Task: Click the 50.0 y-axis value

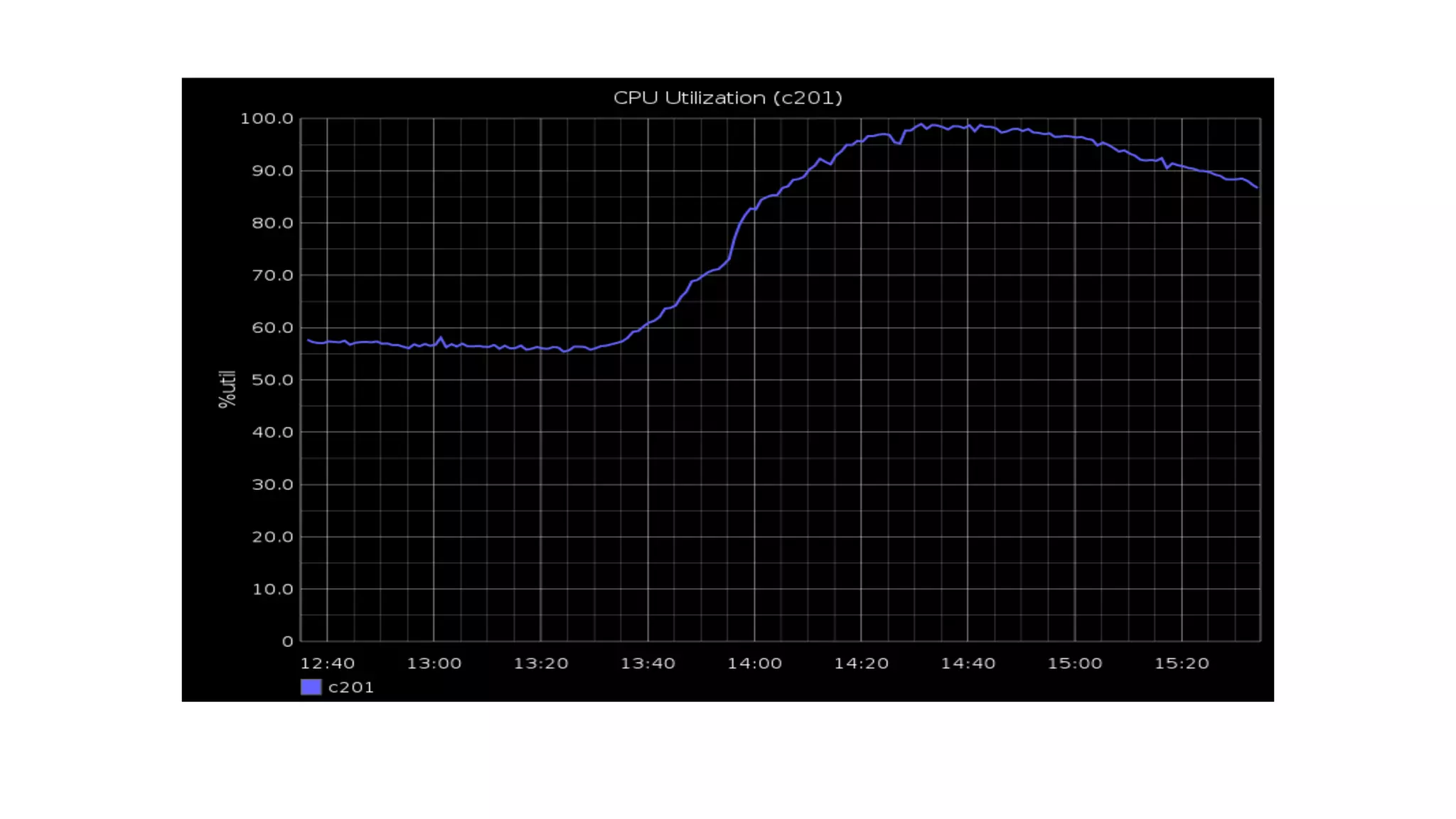Action: pos(272,380)
